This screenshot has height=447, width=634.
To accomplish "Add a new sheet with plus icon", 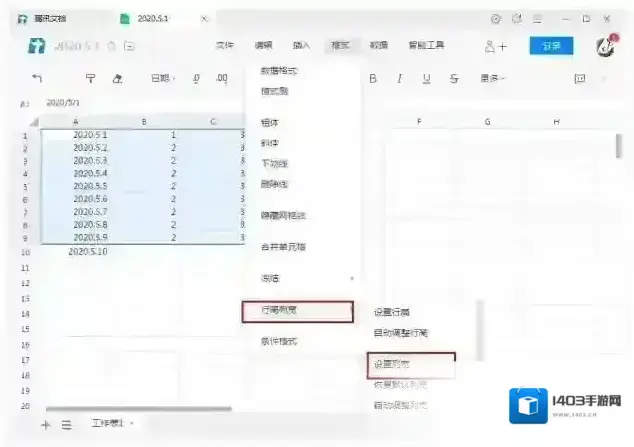I will pos(45,424).
